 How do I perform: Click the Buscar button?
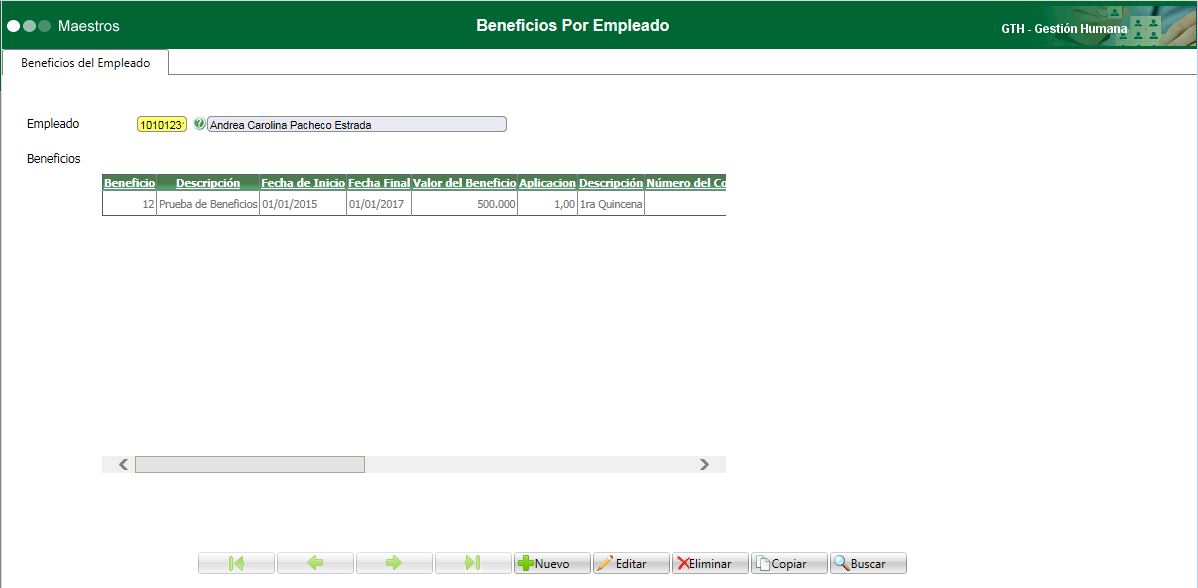tap(869, 564)
